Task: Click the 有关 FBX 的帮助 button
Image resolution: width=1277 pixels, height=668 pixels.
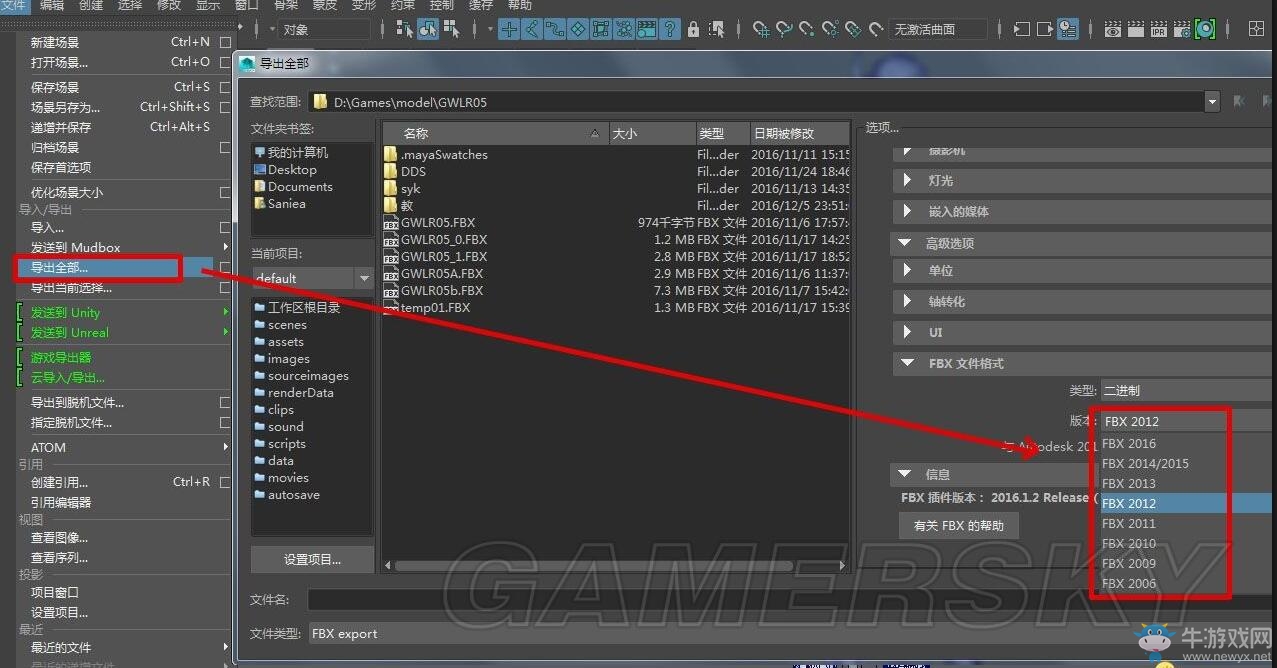Action: pos(959,525)
